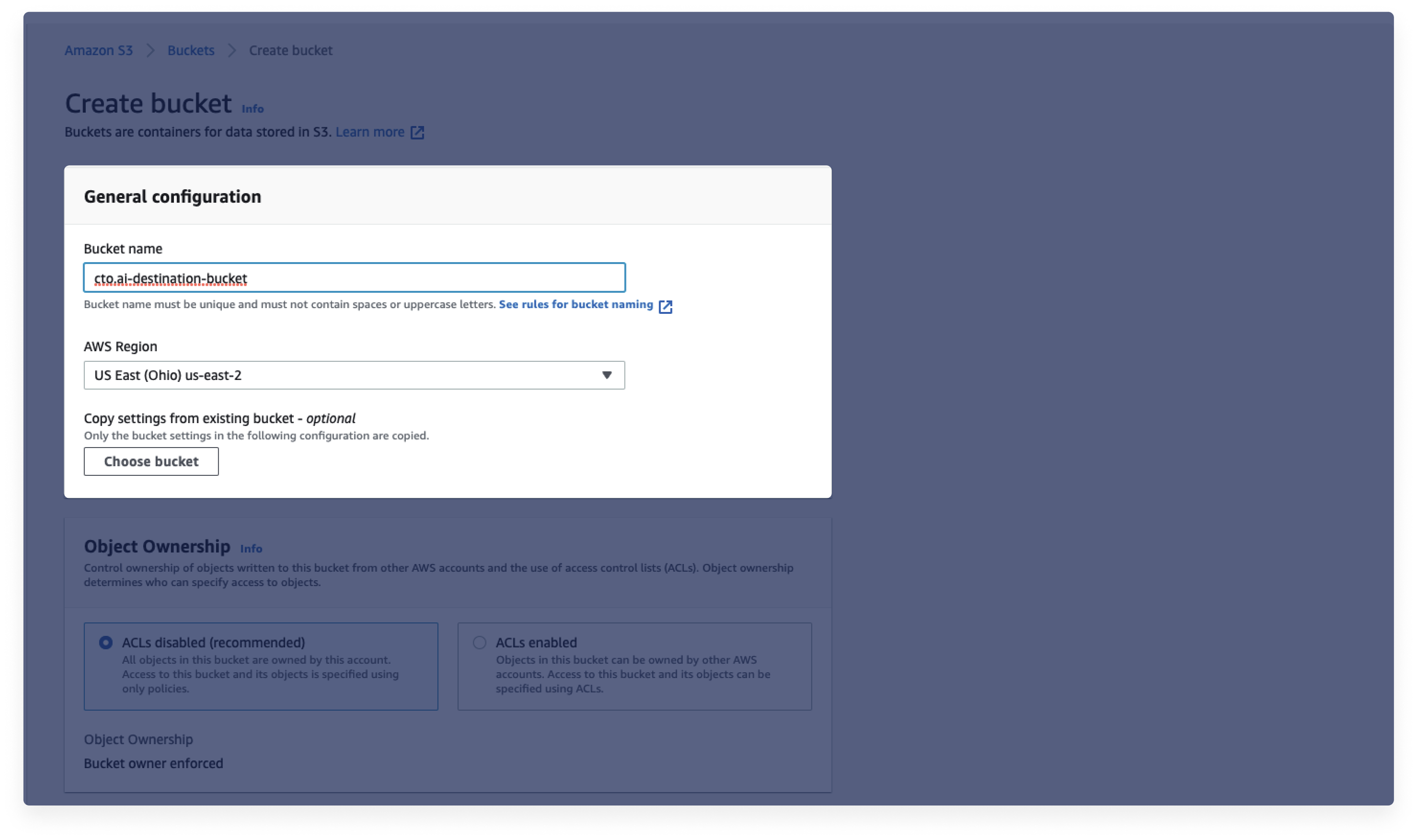Open the Info link beside Create bucket heading
The height and width of the screenshot is (840, 1417).
tap(253, 108)
